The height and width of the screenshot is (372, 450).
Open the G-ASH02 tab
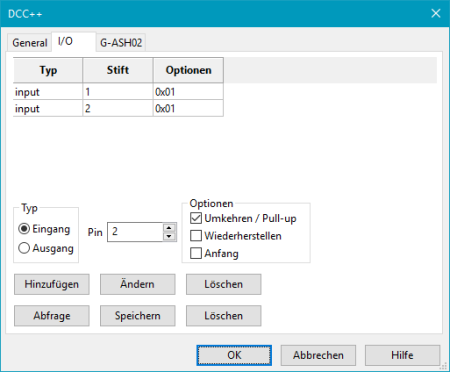click(121, 43)
